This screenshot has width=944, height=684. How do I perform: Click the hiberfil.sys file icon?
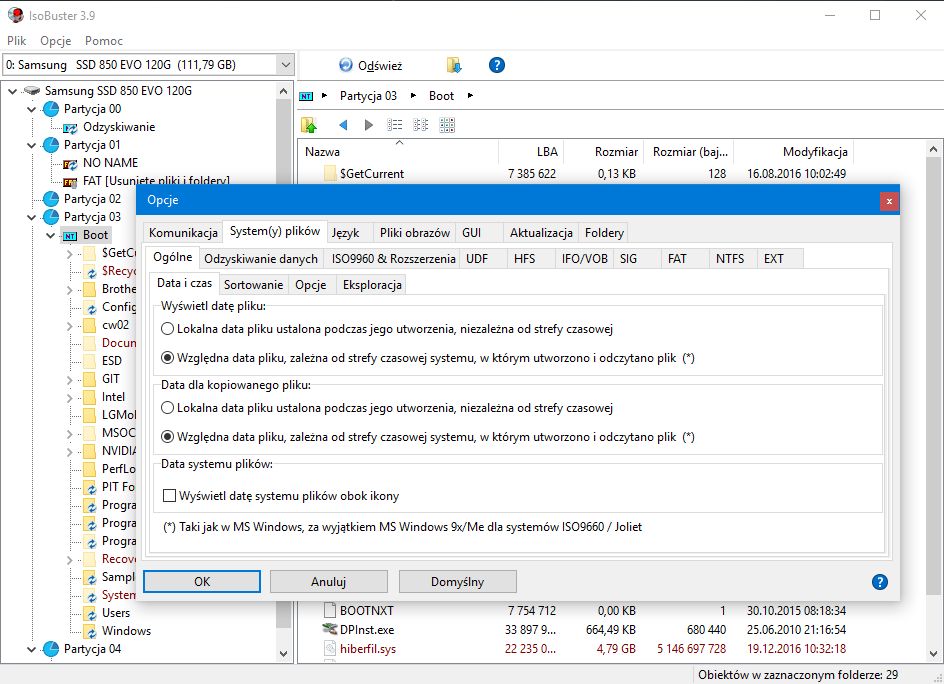click(x=330, y=648)
